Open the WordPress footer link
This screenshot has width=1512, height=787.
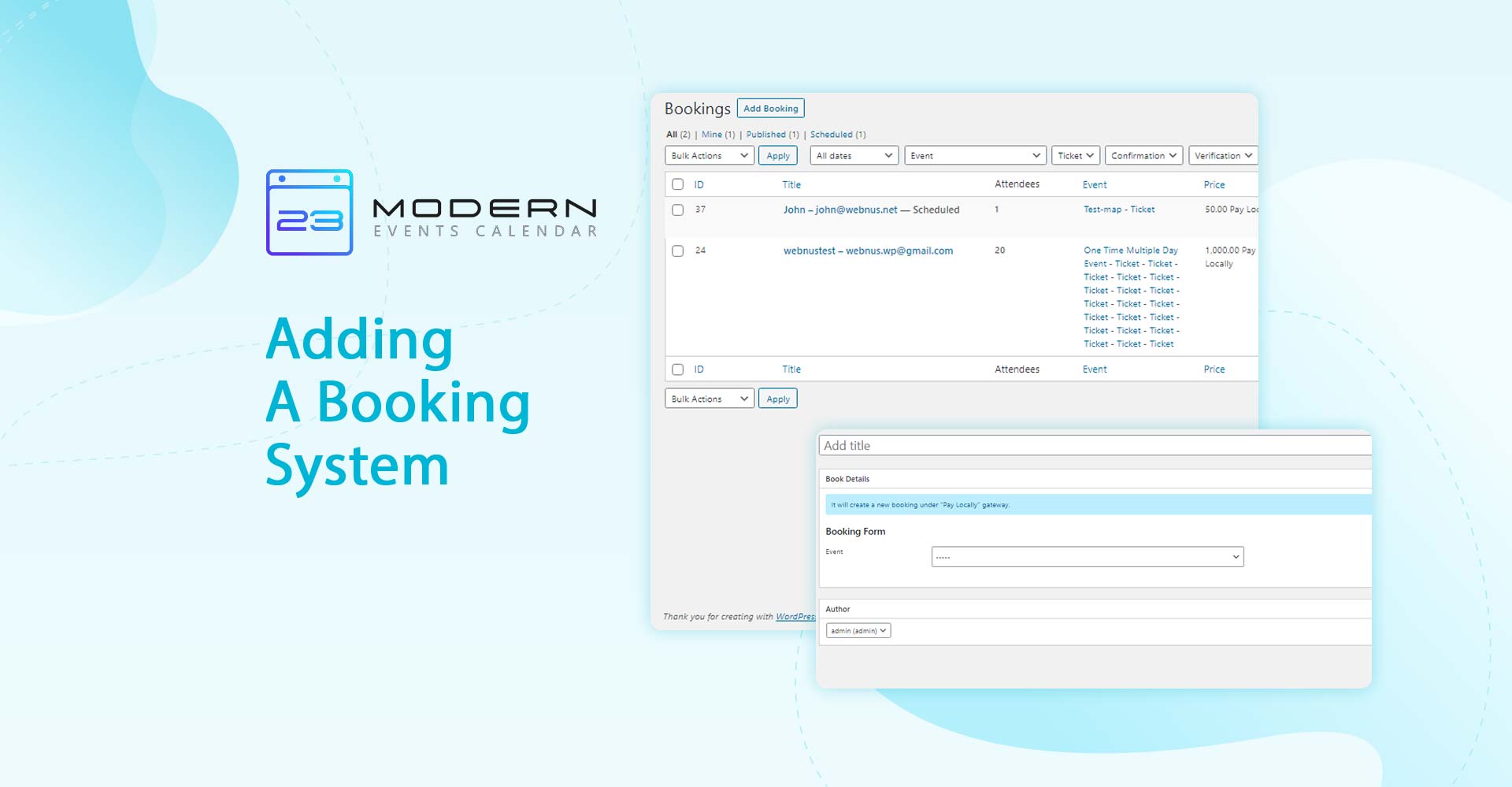(795, 617)
